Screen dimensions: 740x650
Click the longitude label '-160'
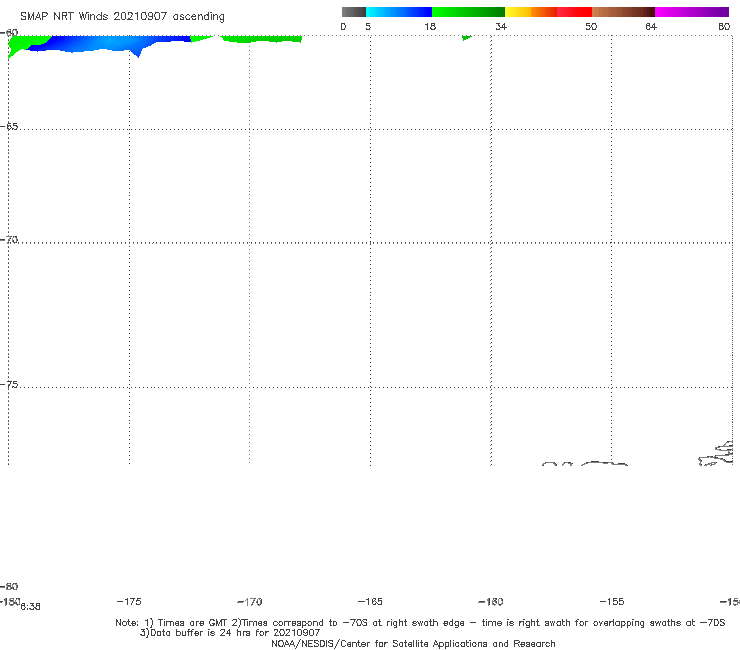click(491, 602)
